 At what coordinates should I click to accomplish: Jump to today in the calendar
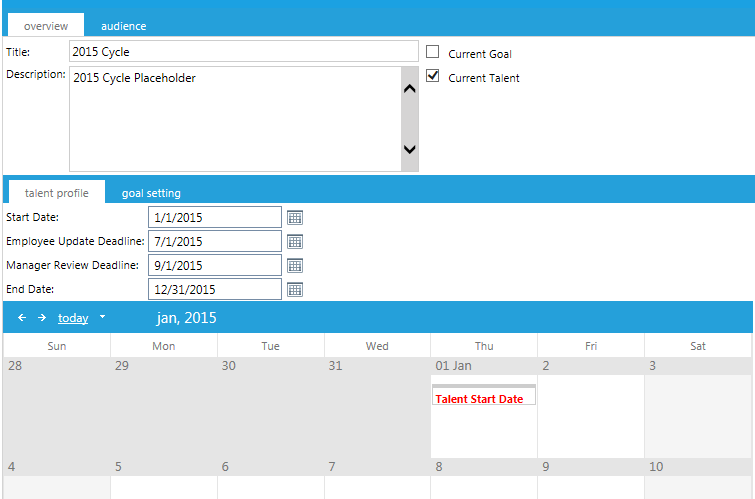coord(73,318)
